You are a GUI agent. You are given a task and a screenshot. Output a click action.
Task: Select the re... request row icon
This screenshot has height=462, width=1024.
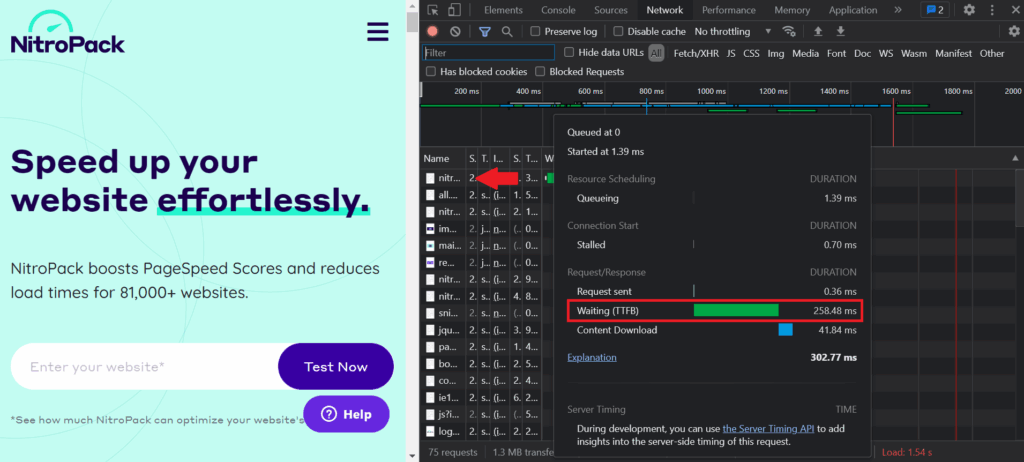pyautogui.click(x=430, y=262)
